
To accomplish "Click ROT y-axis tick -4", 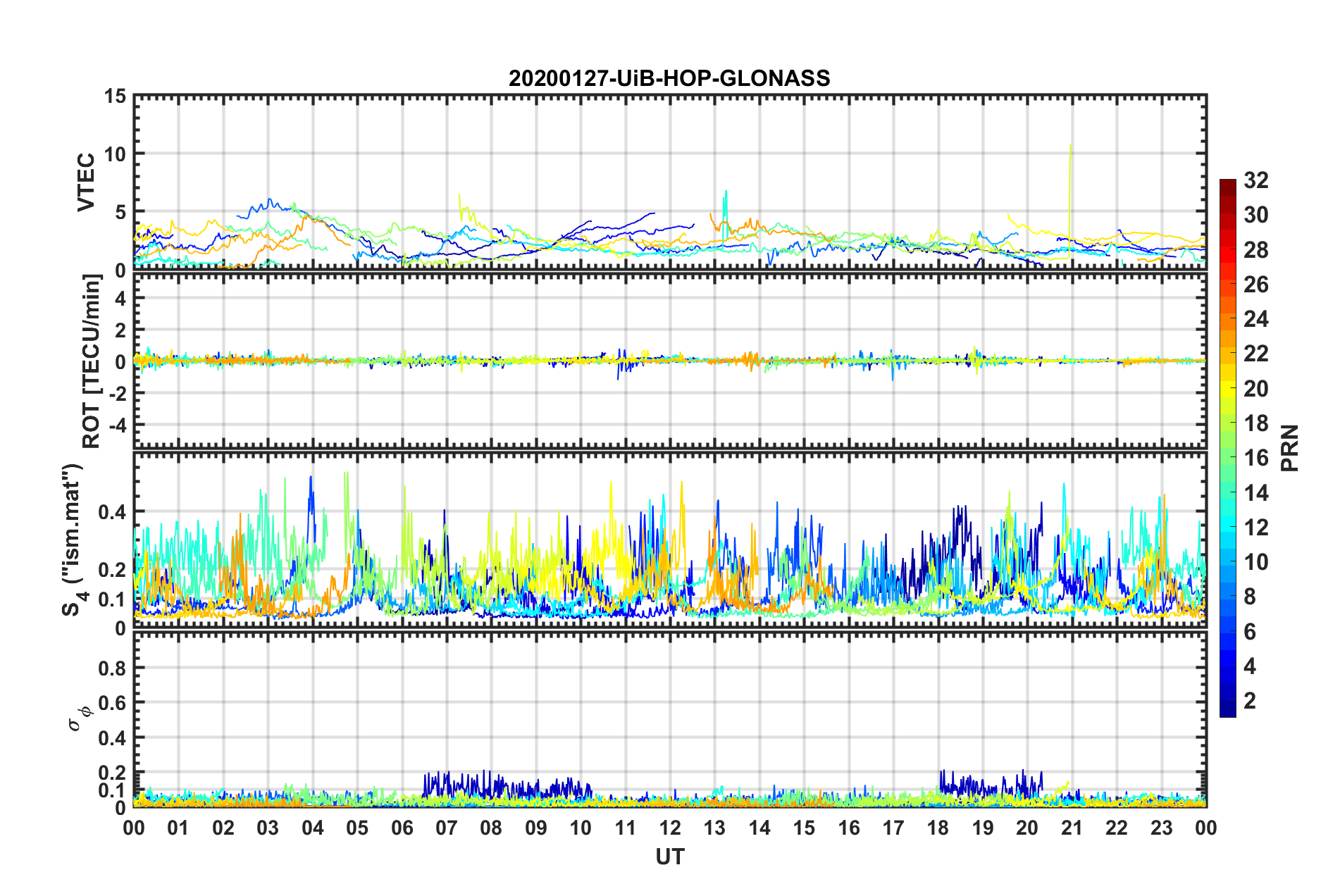I will pyautogui.click(x=117, y=425).
